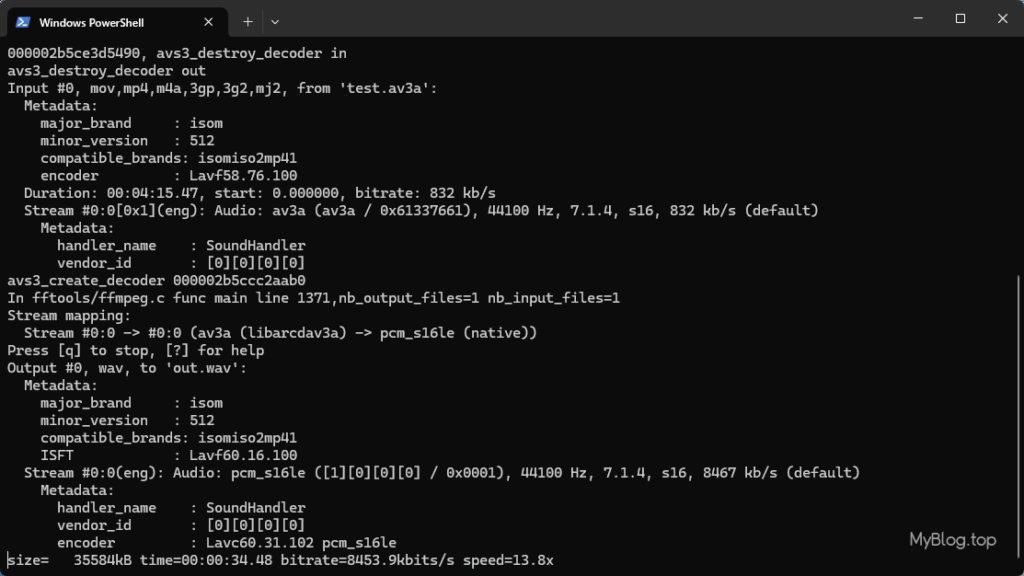Screen dimensions: 1024x576
Task: Close the Windows PowerShell tab
Action: (208, 22)
